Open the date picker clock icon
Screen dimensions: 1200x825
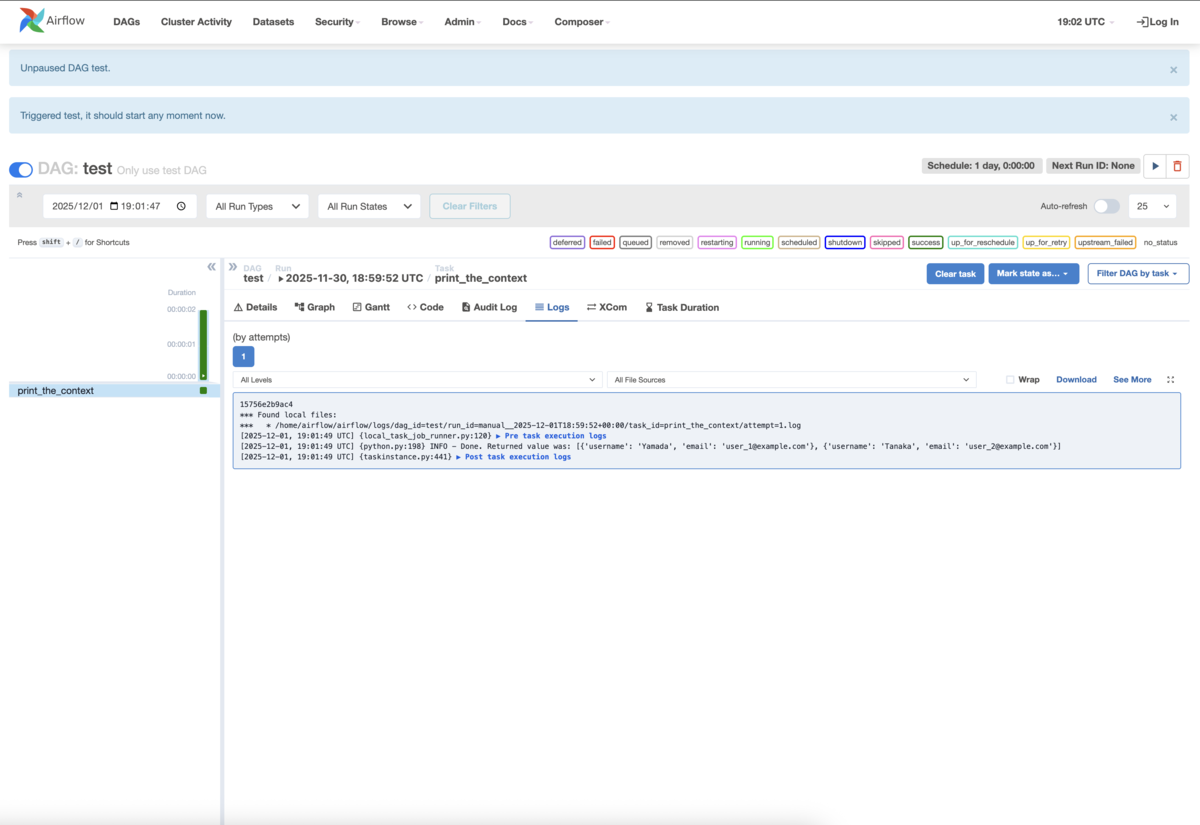(x=181, y=206)
